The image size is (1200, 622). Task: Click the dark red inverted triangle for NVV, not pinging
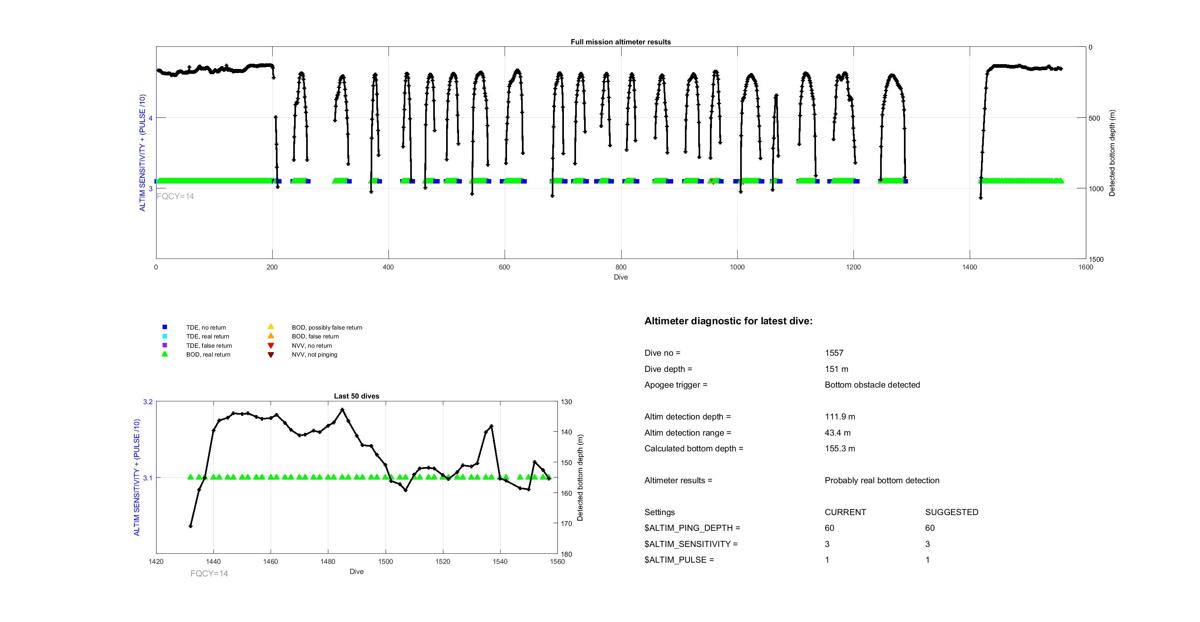pos(270,354)
